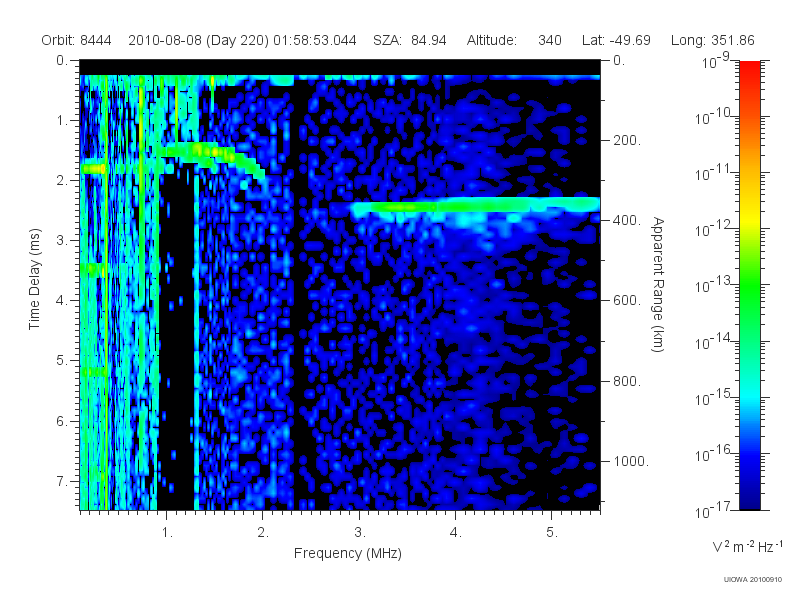Image resolution: width=800 pixels, height=600 pixels.
Task: Click the 'Frequency (MHz)' axis label
Action: [x=348, y=553]
